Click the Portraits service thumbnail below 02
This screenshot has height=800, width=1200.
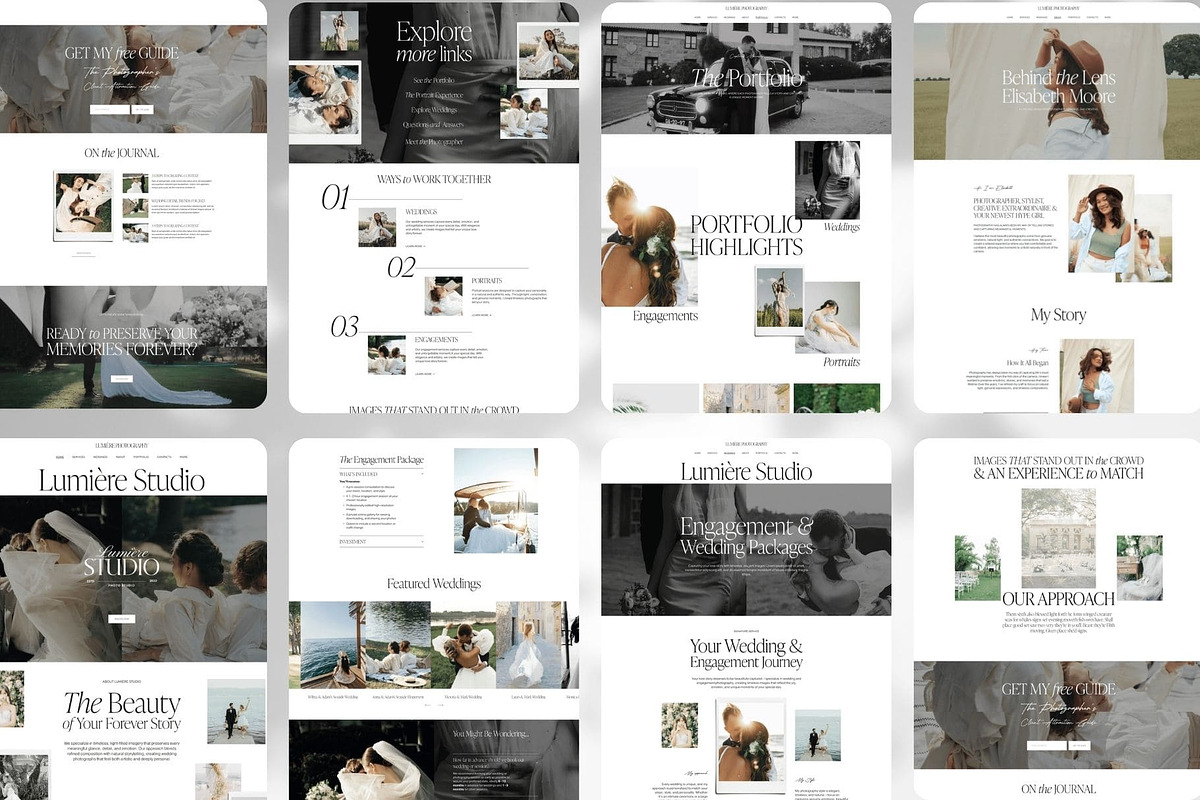(x=443, y=295)
